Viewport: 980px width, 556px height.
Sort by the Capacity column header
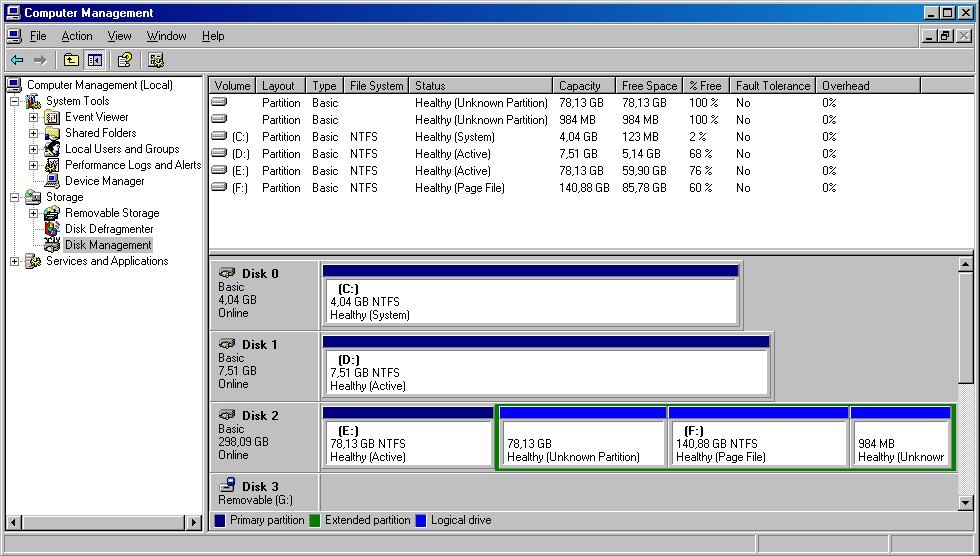click(583, 86)
